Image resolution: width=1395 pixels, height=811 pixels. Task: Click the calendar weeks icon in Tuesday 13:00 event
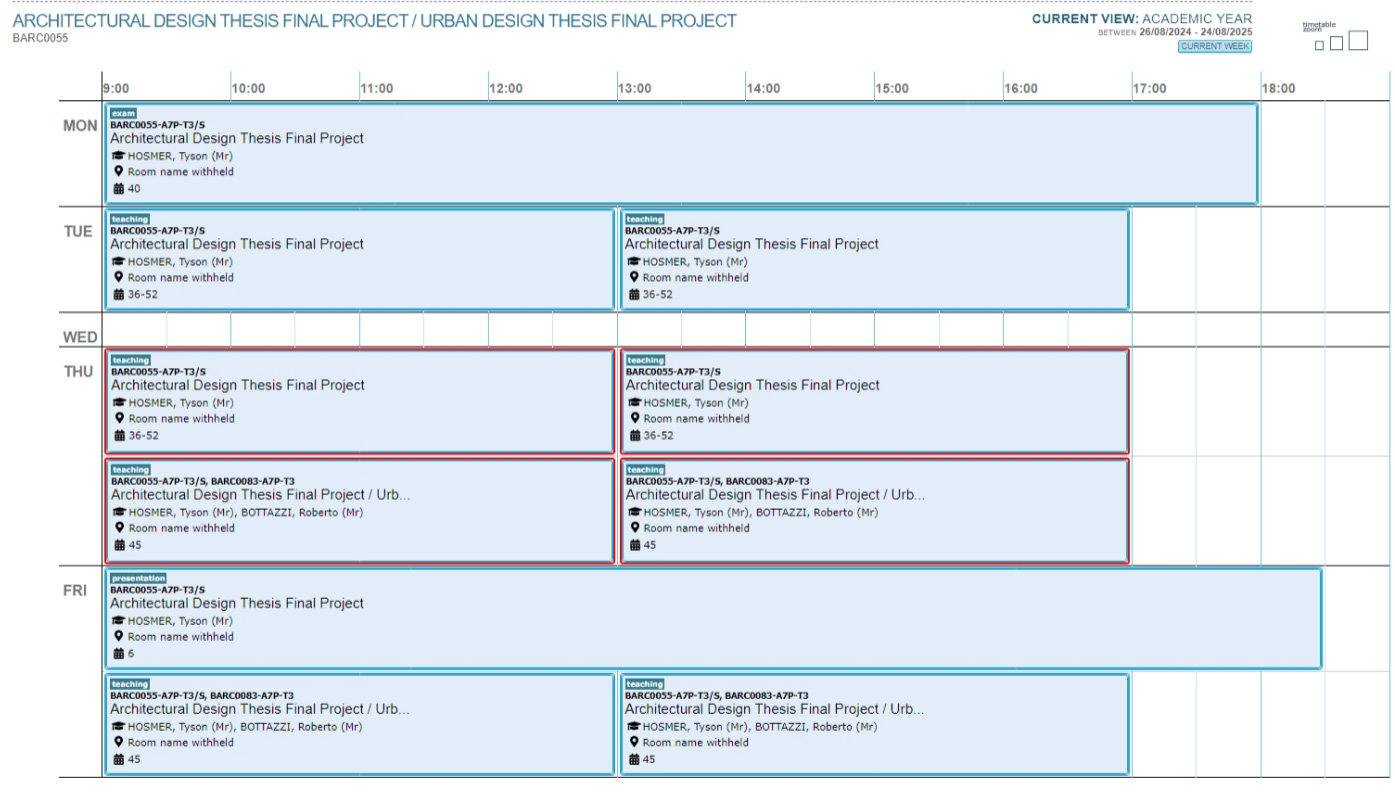coord(633,294)
